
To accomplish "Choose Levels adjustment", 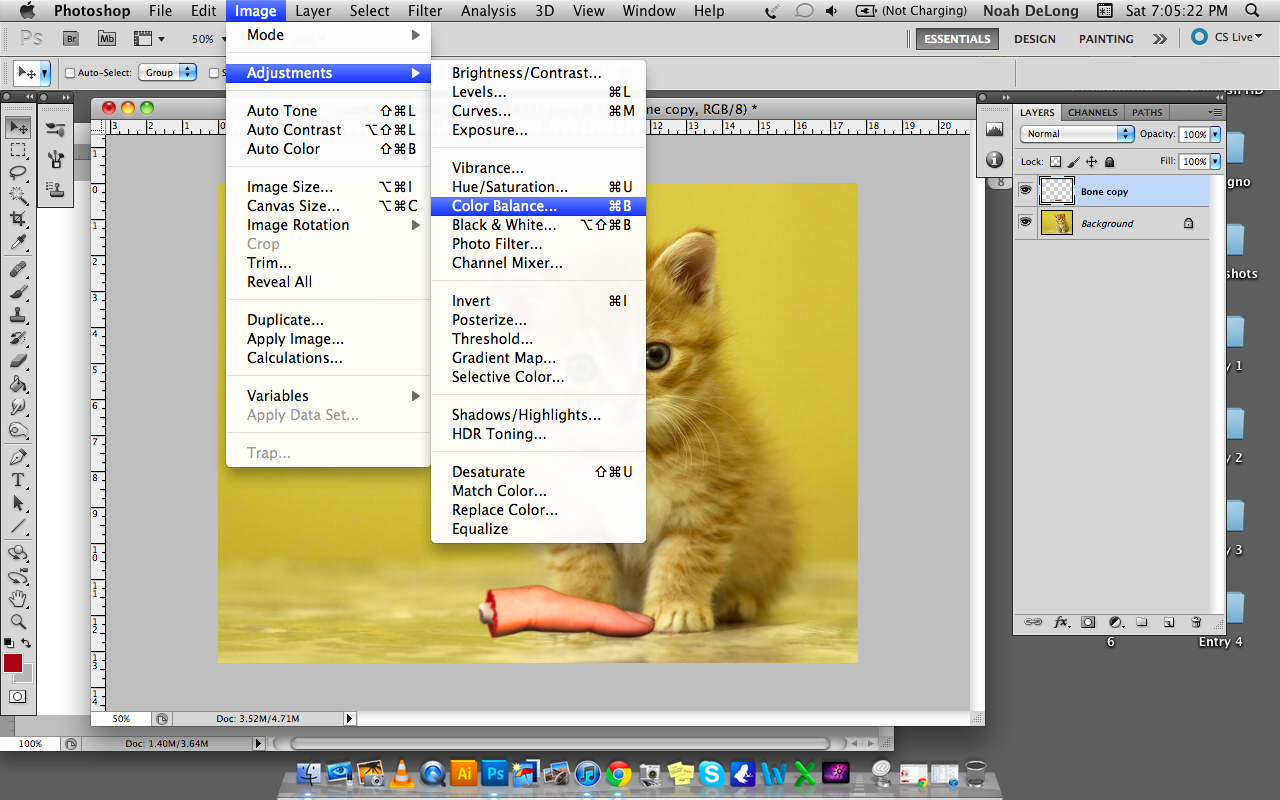I will [x=538, y=92].
